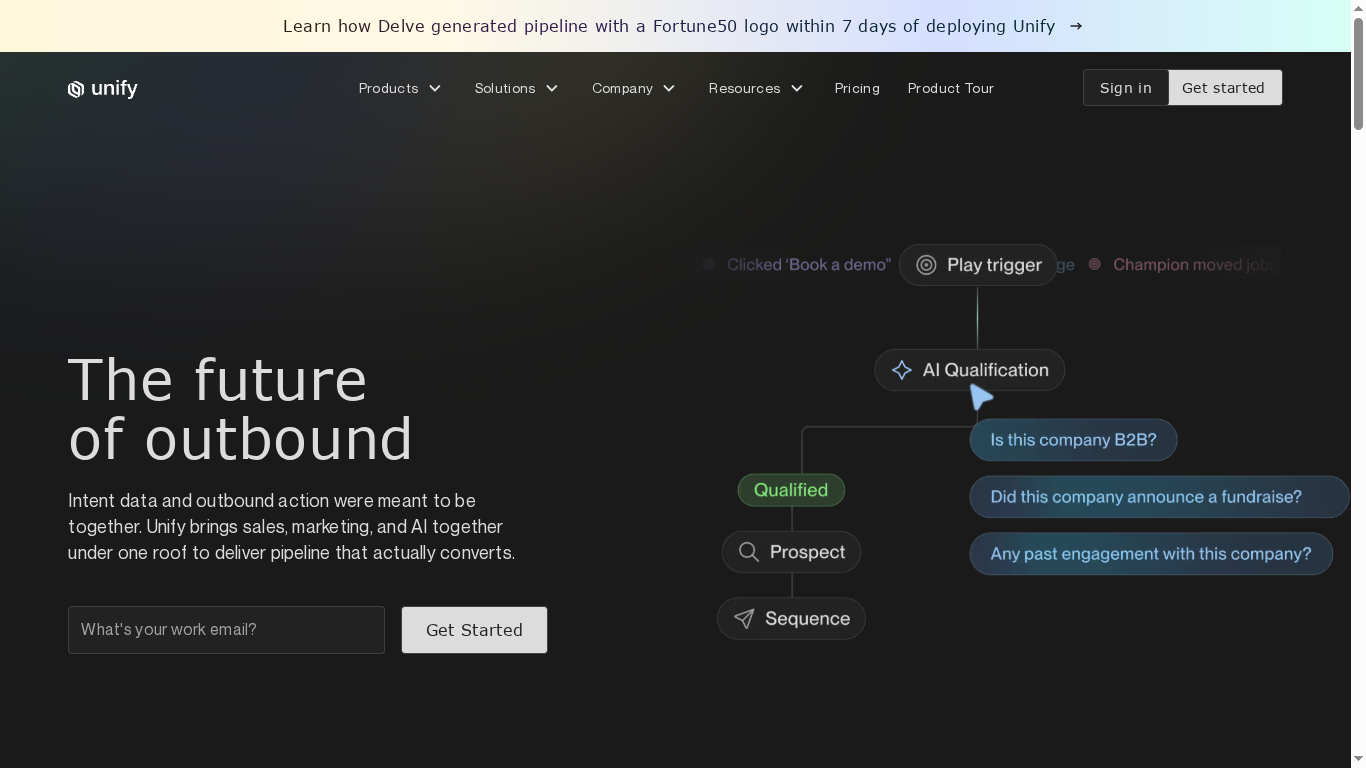Click the Play trigger target icon
This screenshot has height=768, width=1366.
[927, 265]
